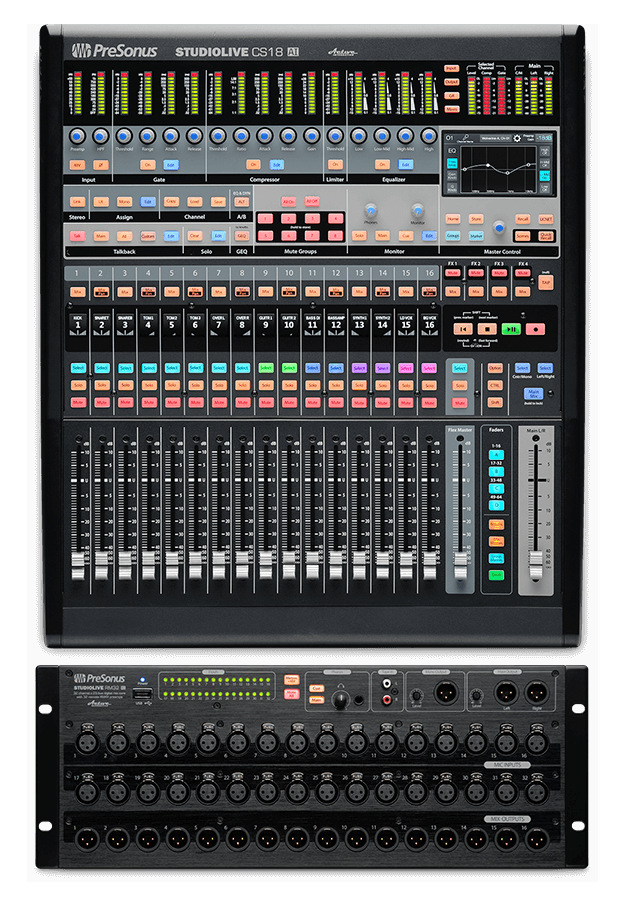
Task: Open the GEQ button
Action: pyautogui.click(x=241, y=236)
